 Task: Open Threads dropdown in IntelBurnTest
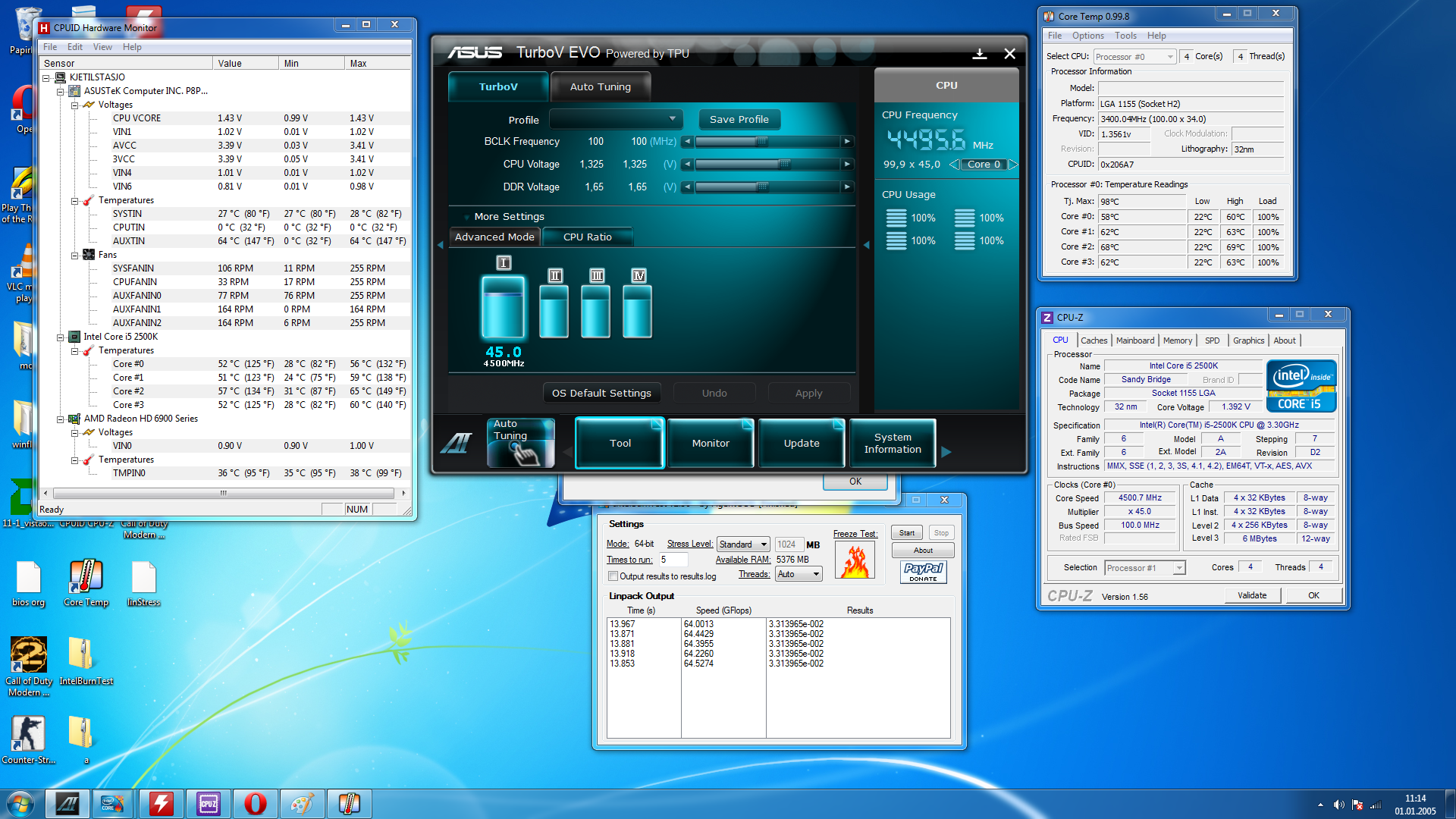[x=799, y=574]
